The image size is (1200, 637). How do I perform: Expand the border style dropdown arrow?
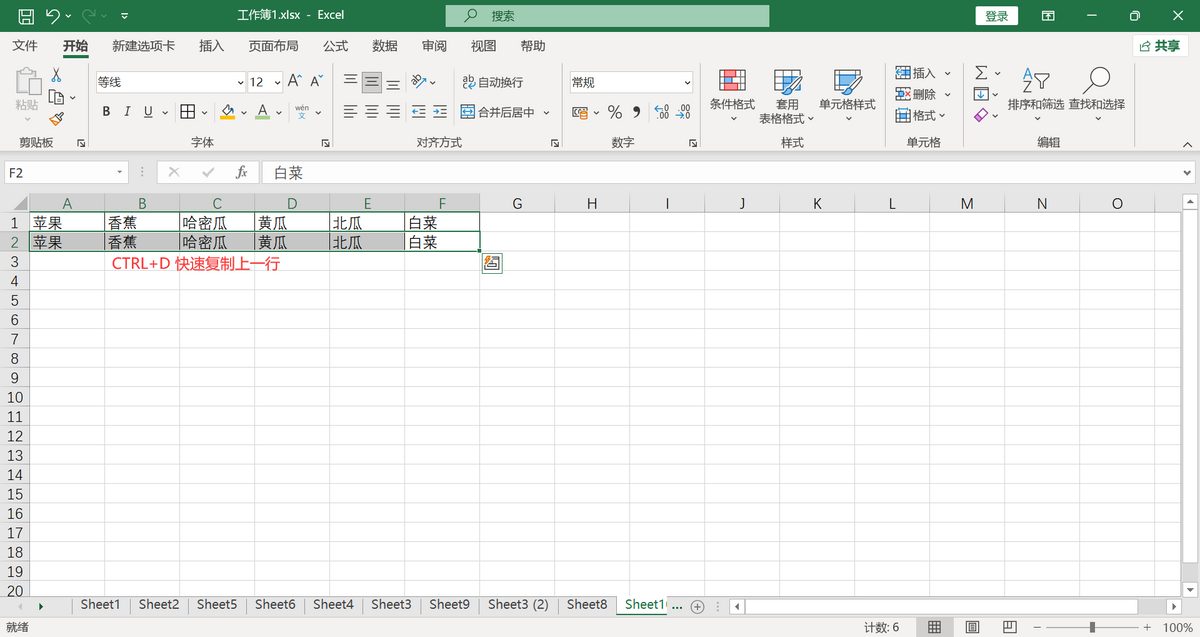[x=205, y=112]
